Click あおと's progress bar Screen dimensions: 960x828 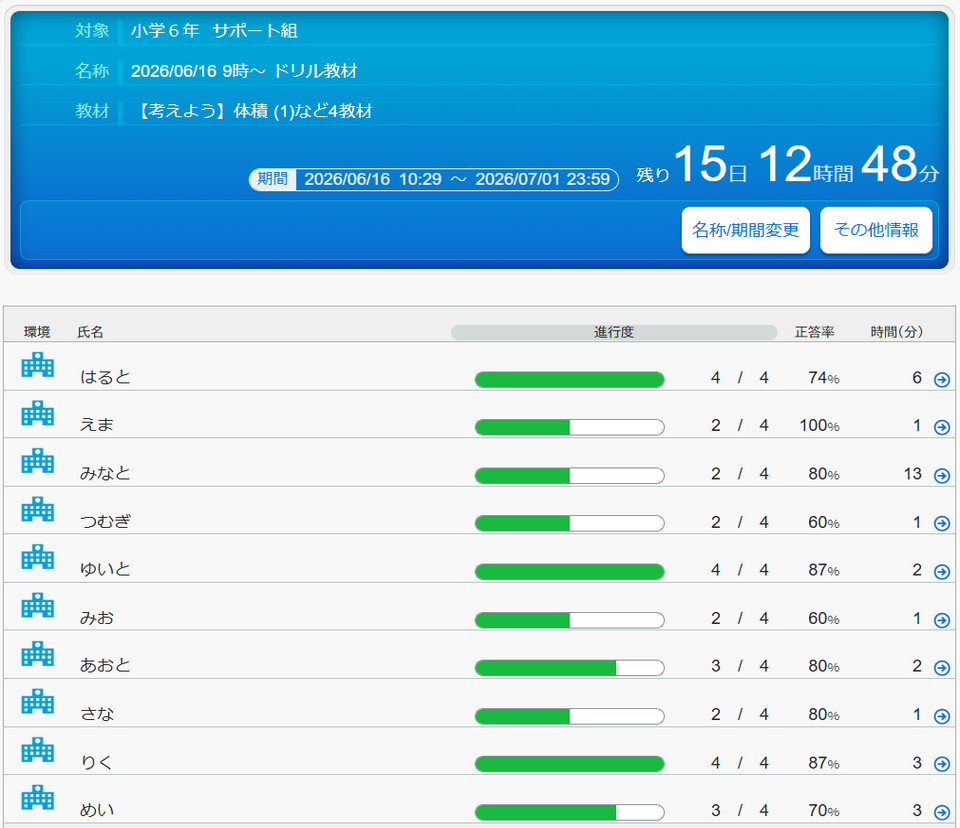(x=569, y=668)
